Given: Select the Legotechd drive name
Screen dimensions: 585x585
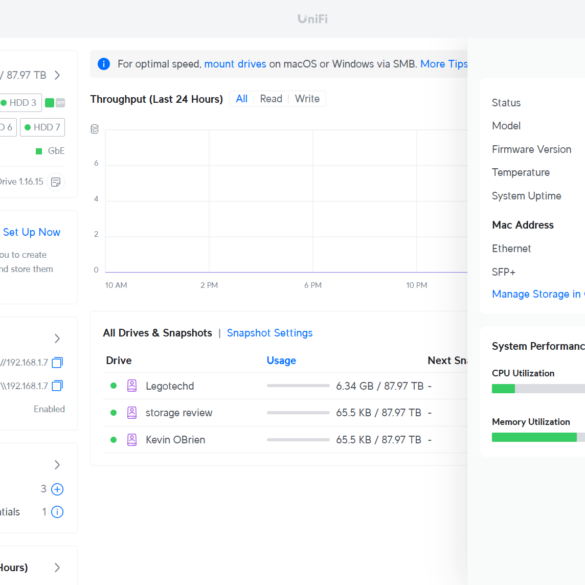Looking at the screenshot, I should click(170, 386).
